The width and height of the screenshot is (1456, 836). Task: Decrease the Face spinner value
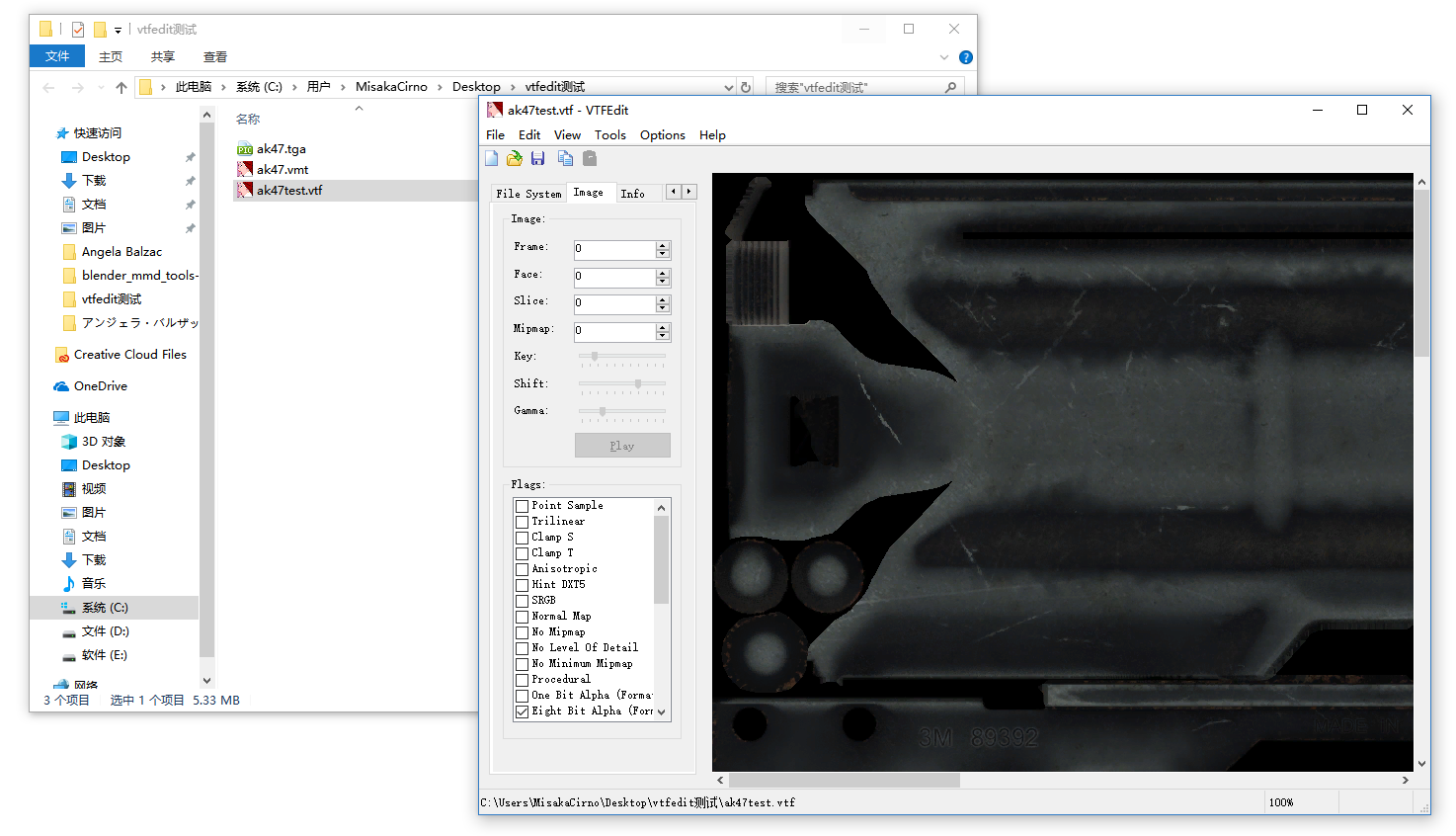(663, 282)
